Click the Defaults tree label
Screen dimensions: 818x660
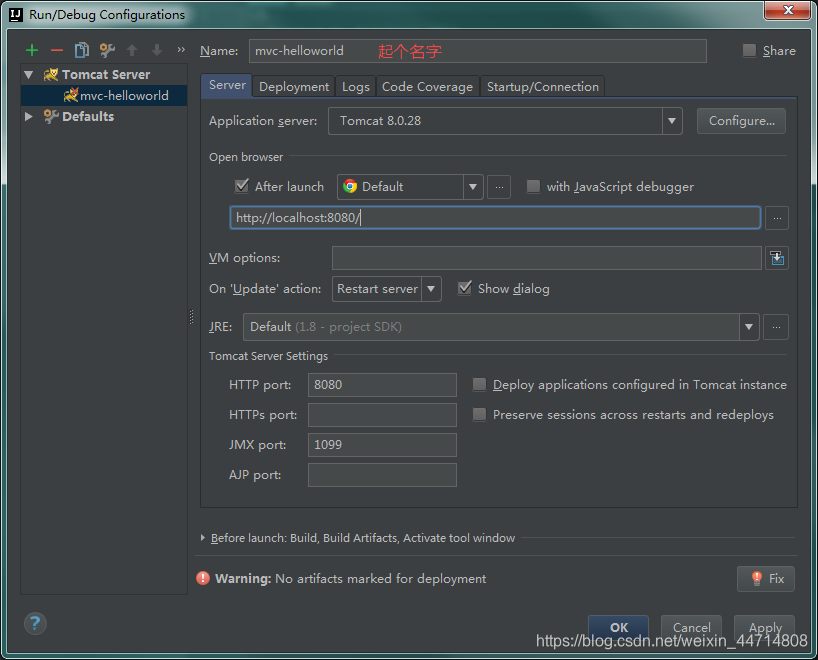click(x=88, y=116)
